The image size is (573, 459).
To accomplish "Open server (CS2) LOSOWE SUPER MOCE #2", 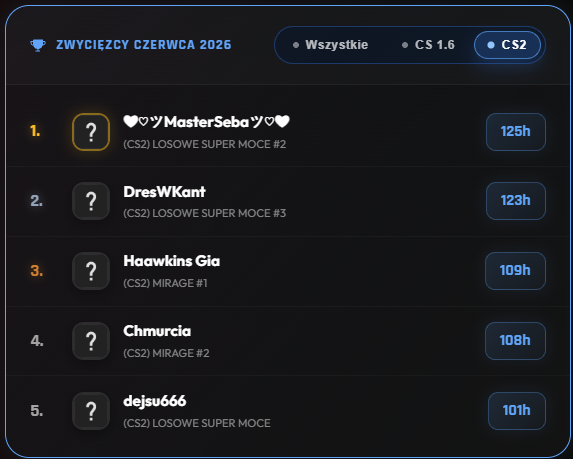I will (x=205, y=144).
